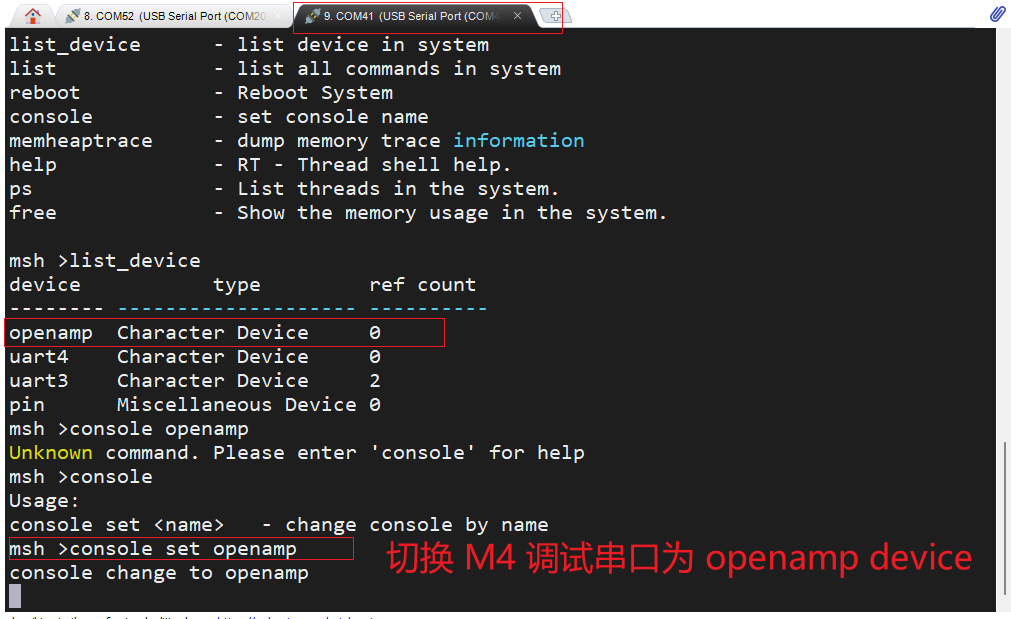Click the serial plug icon on the COM52 tab

[x=73, y=15]
